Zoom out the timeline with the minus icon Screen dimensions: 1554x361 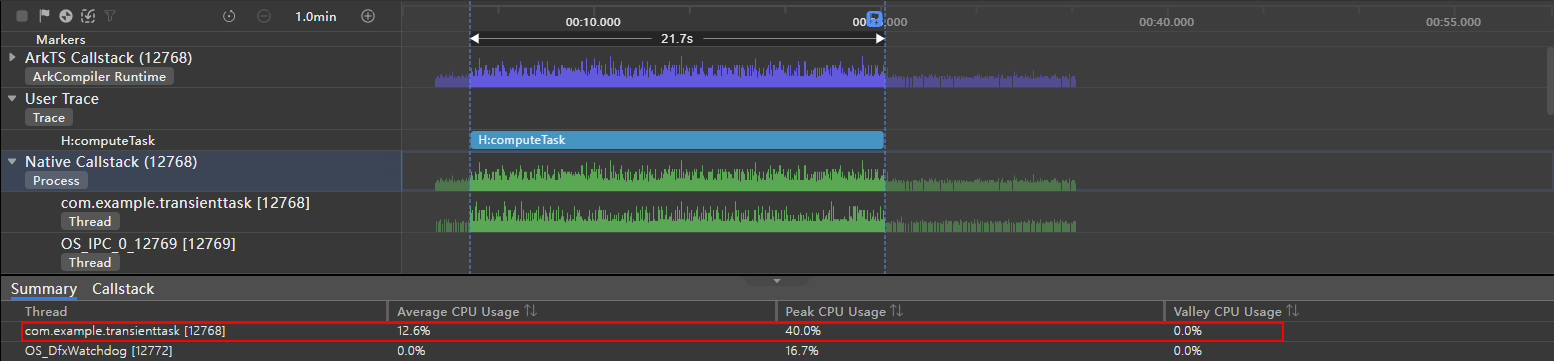[263, 16]
